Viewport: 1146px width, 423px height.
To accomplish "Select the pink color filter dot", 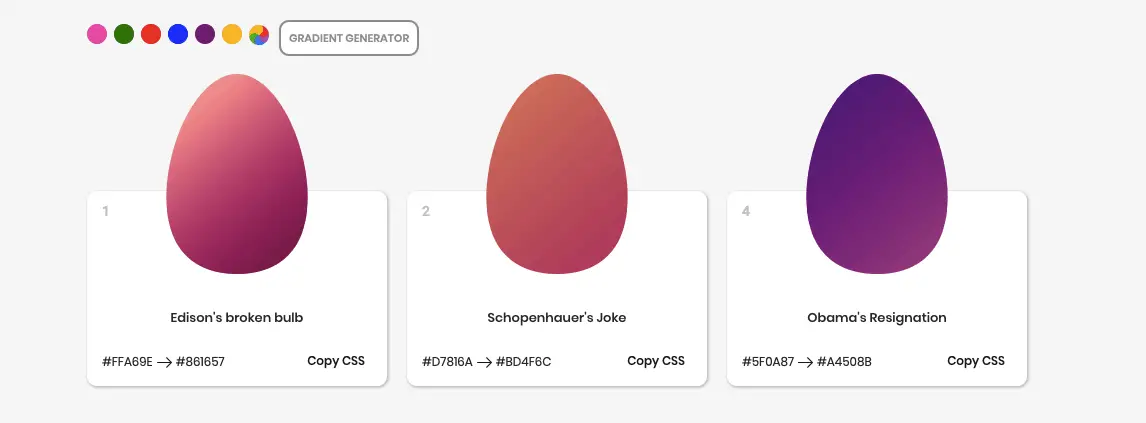I will point(97,34).
